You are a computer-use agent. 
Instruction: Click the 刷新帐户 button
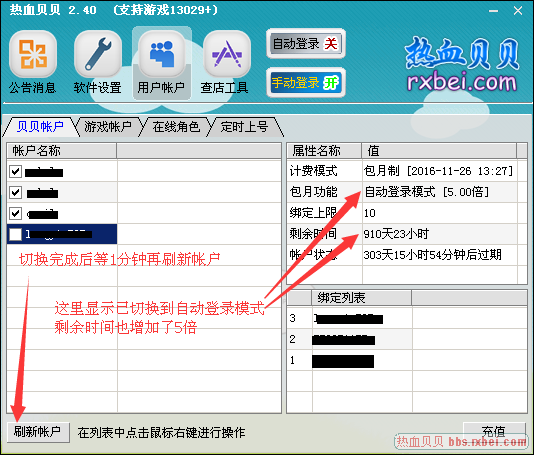click(x=37, y=432)
